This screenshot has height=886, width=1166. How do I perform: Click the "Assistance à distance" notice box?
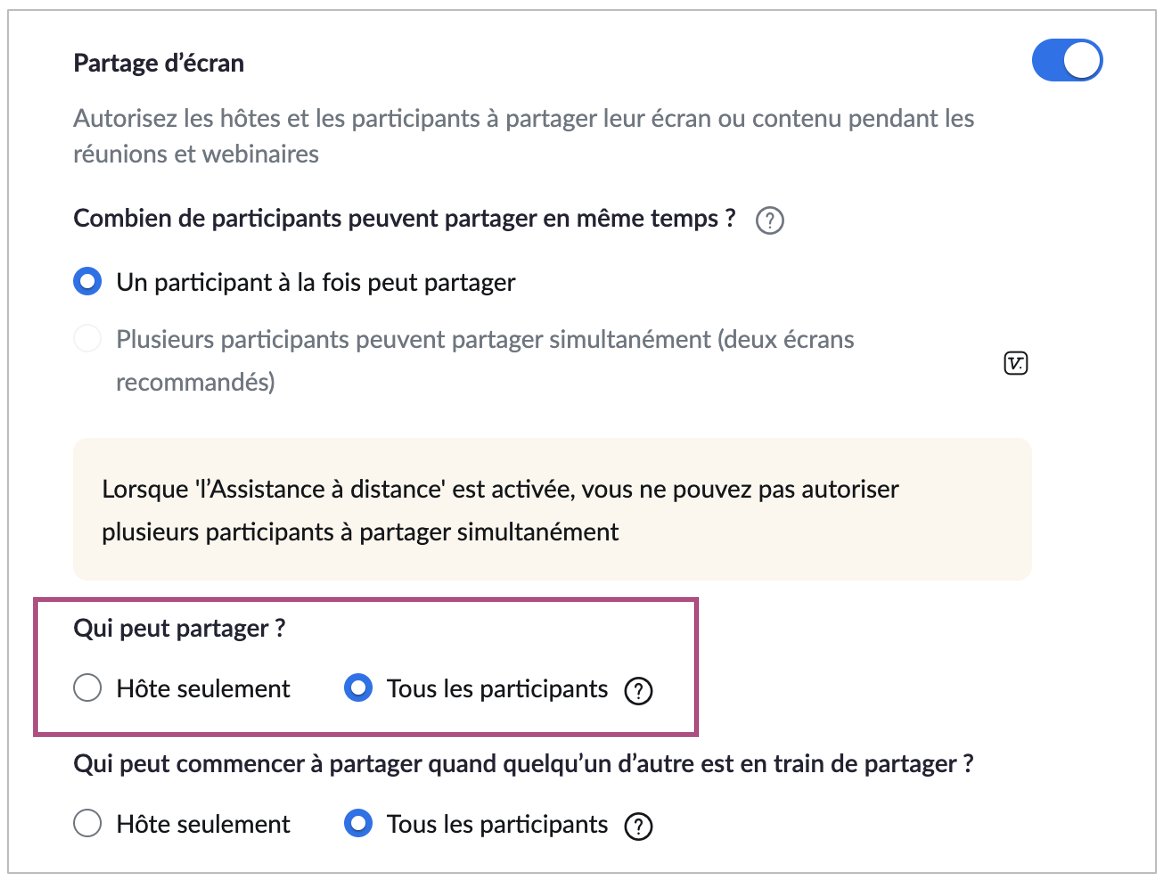551,509
